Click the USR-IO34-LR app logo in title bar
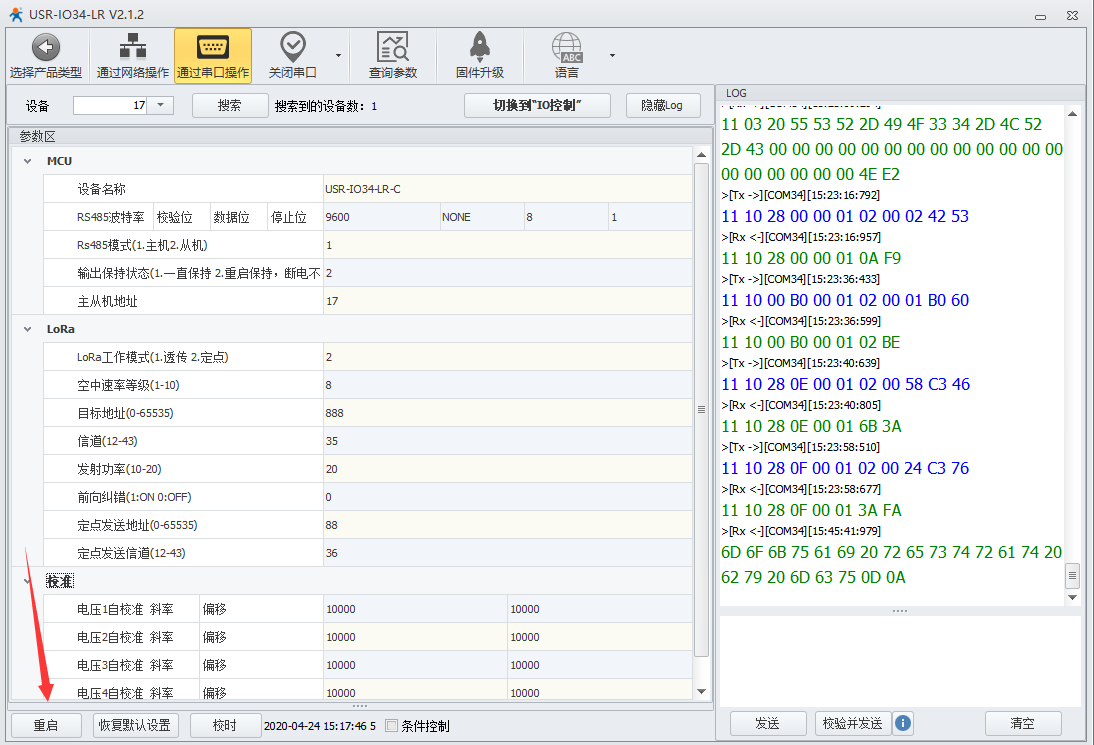 tap(15, 14)
